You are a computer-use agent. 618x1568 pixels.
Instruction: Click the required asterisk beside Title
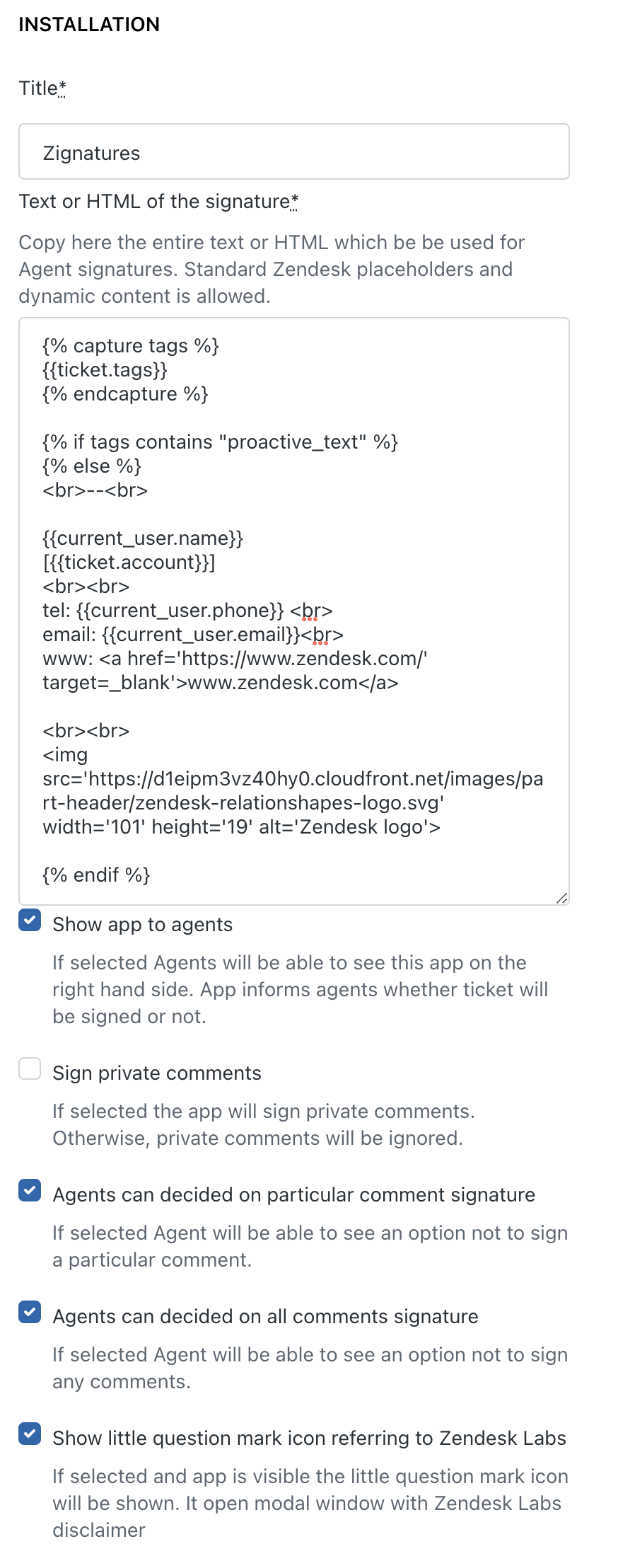[62, 88]
